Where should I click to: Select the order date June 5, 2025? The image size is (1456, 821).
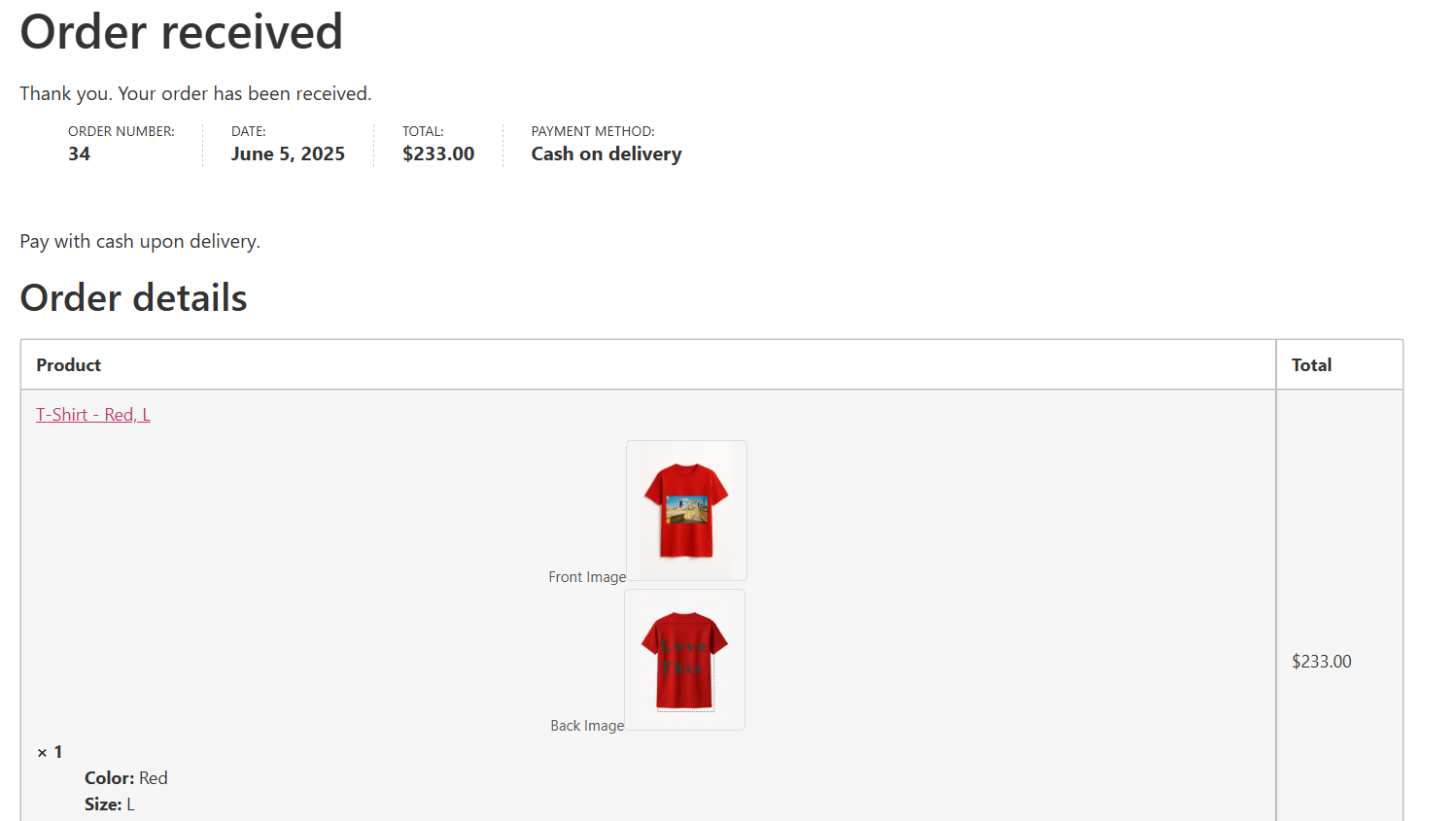pyautogui.click(x=288, y=154)
